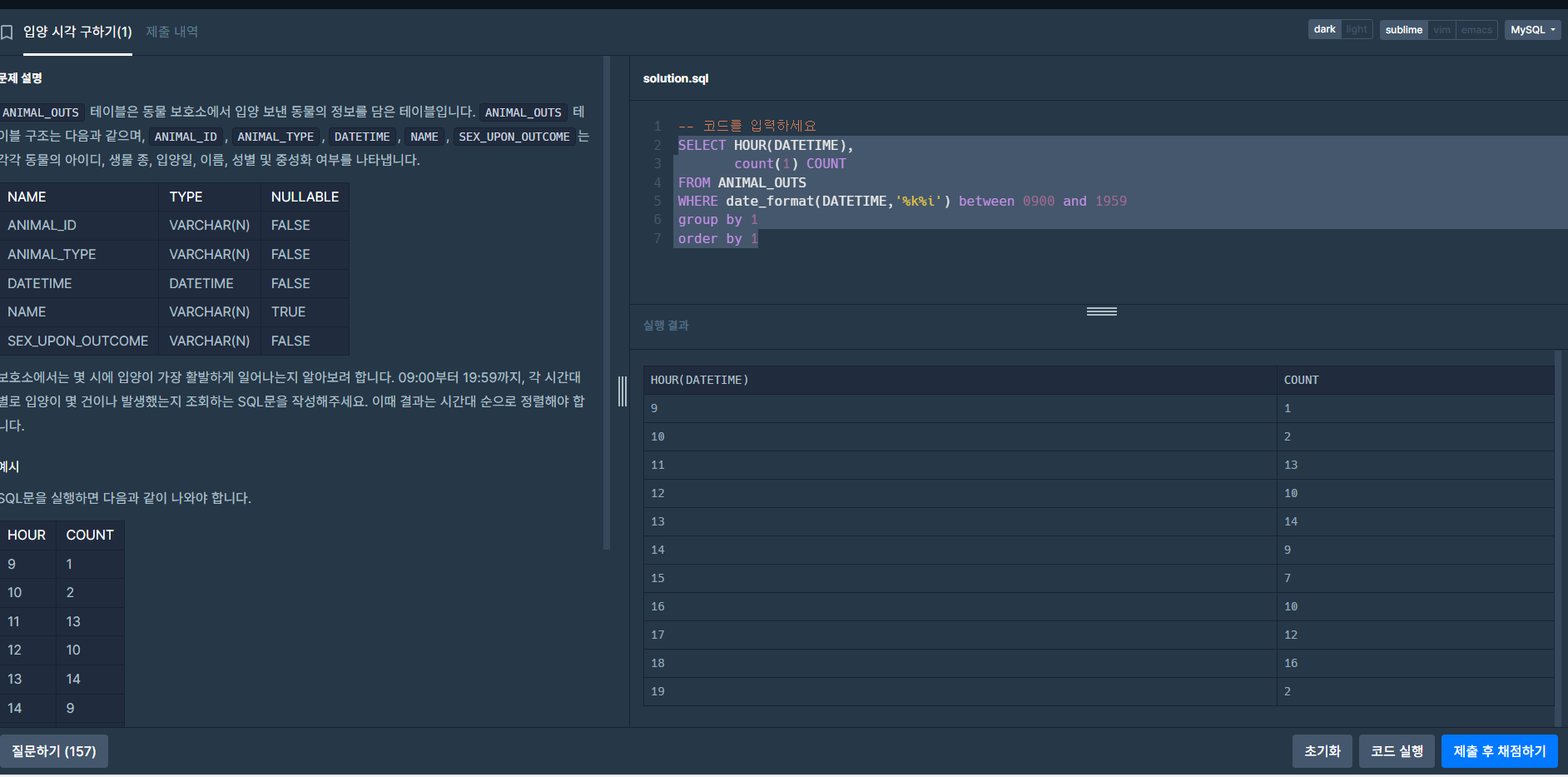Click the comment line 코드를 입력하세요
The height and width of the screenshot is (777, 1568).
point(747,126)
